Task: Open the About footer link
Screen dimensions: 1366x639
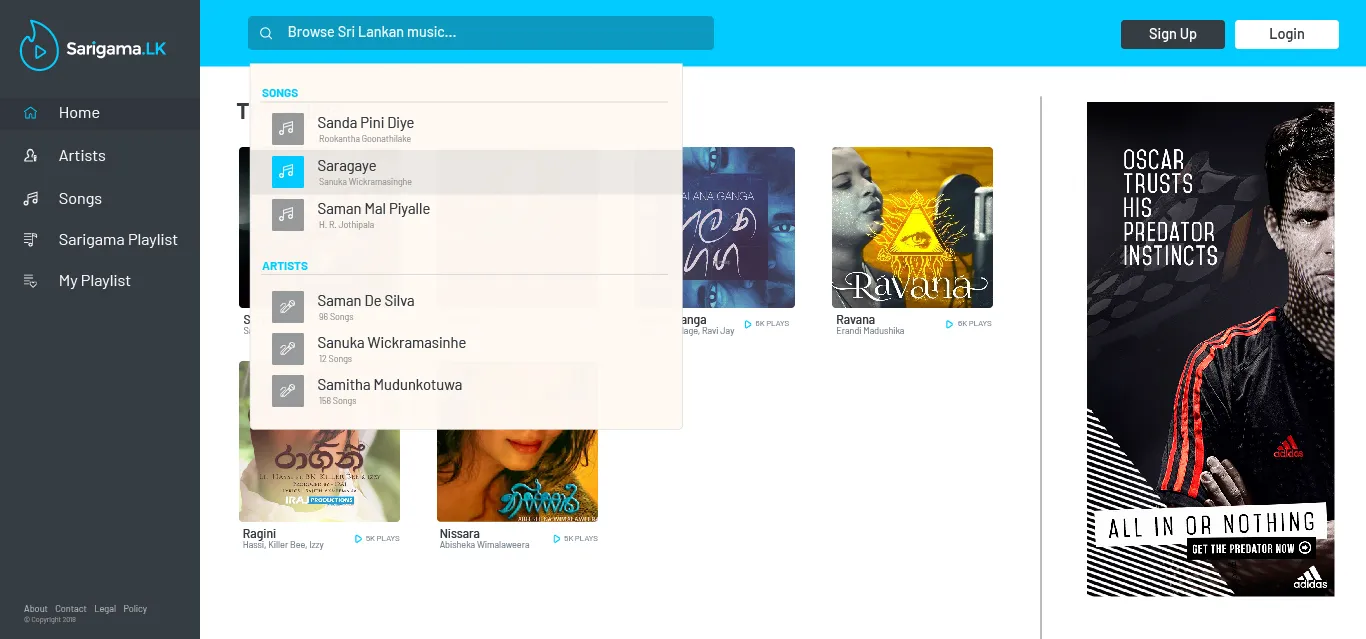Action: 36,609
